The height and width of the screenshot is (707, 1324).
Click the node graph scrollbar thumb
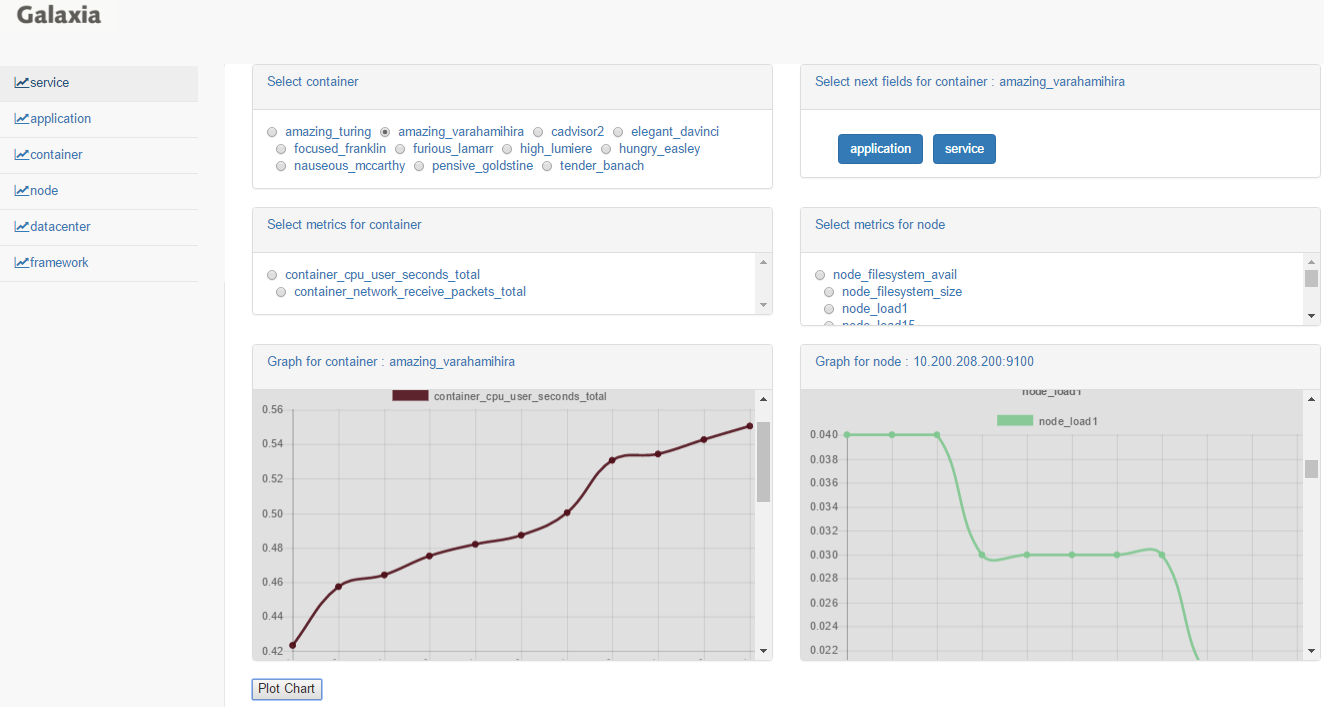click(1312, 469)
